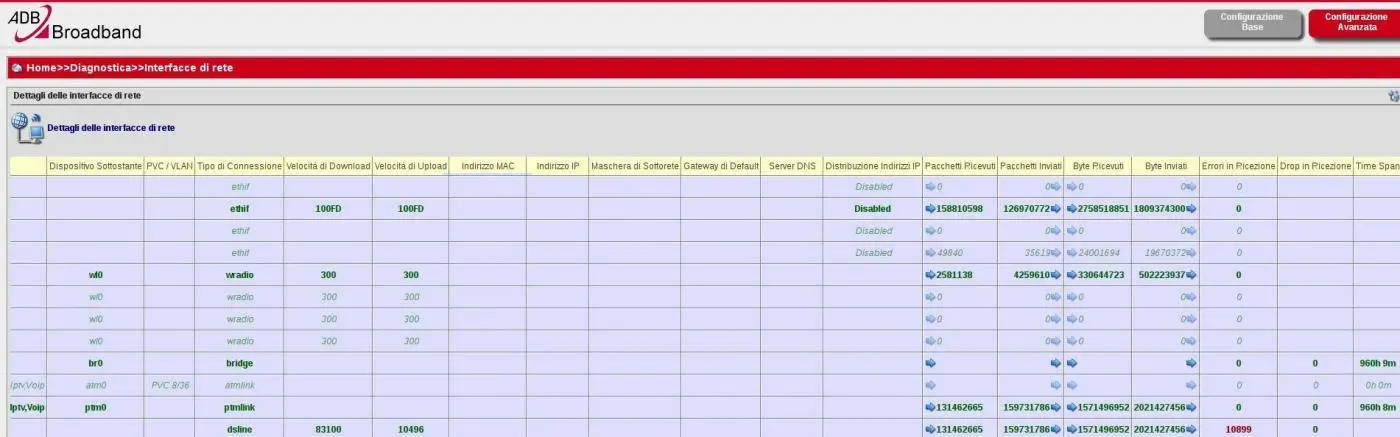The image size is (1400, 437).
Task: Click the Maschera di Sottorete column header
Action: [x=635, y=166]
